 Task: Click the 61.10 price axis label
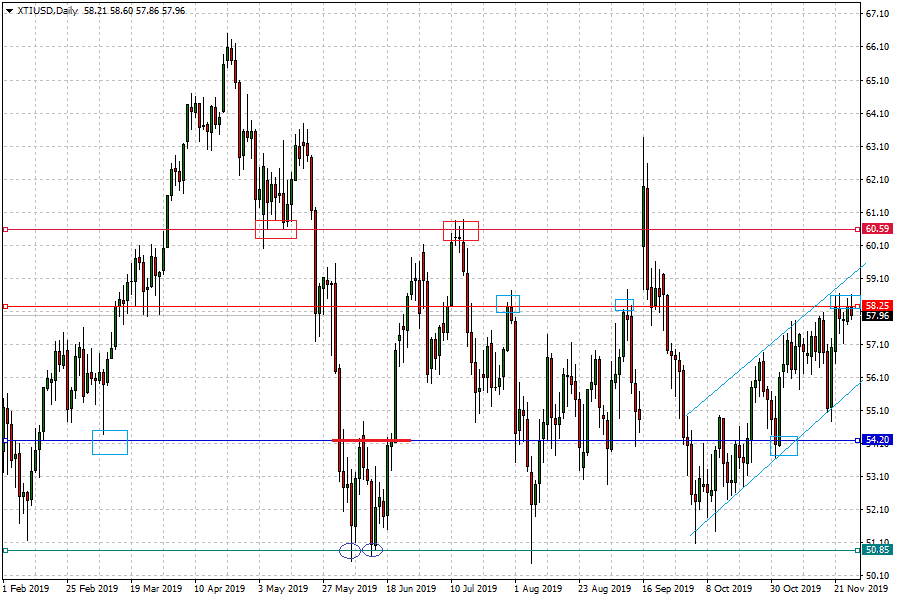(x=877, y=213)
